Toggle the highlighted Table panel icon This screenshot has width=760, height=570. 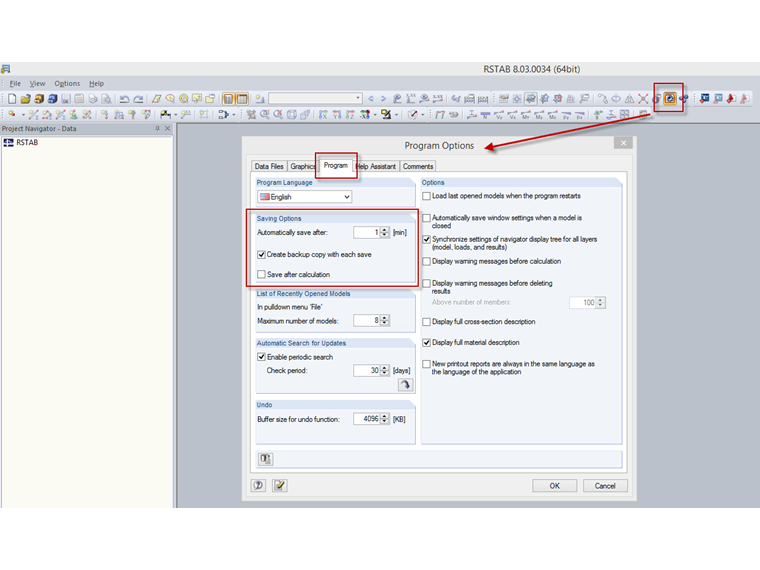(242, 99)
